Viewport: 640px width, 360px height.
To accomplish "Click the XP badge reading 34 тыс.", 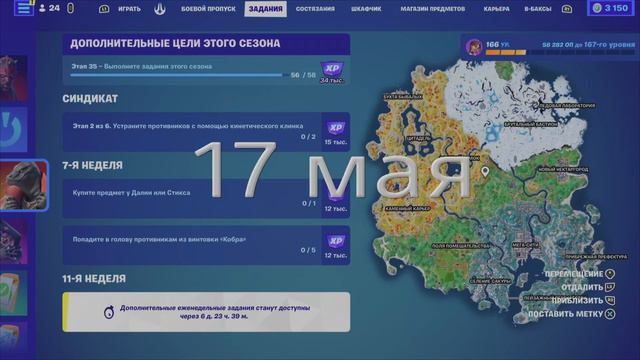I will click(x=332, y=73).
